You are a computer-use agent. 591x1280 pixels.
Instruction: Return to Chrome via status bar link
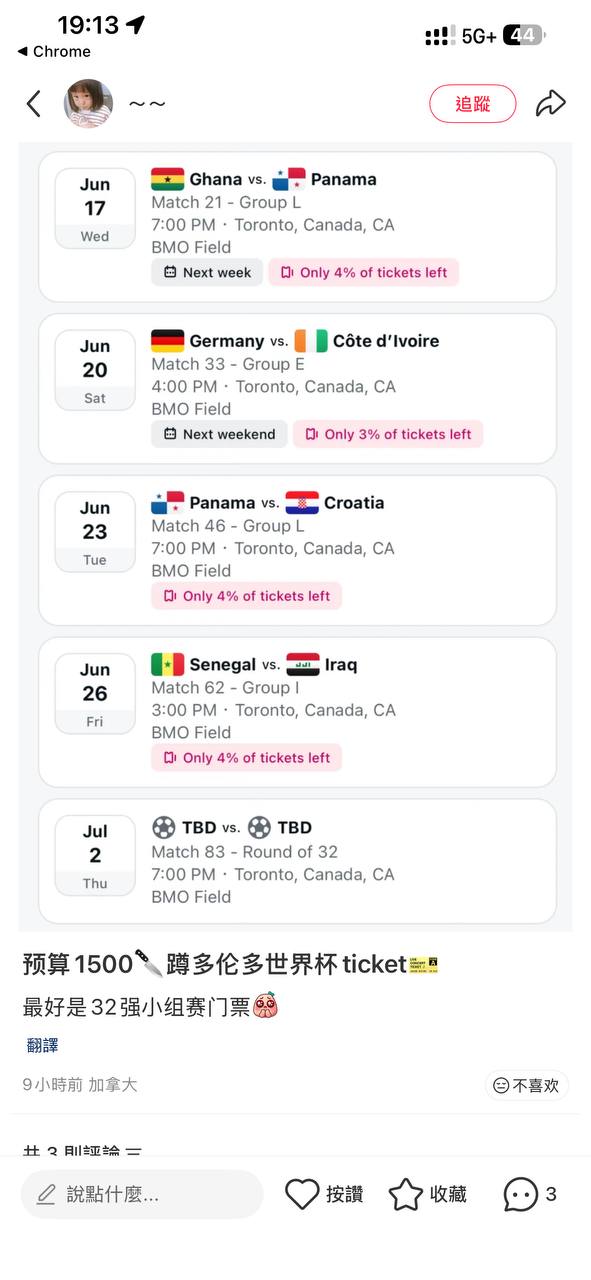[x=54, y=51]
